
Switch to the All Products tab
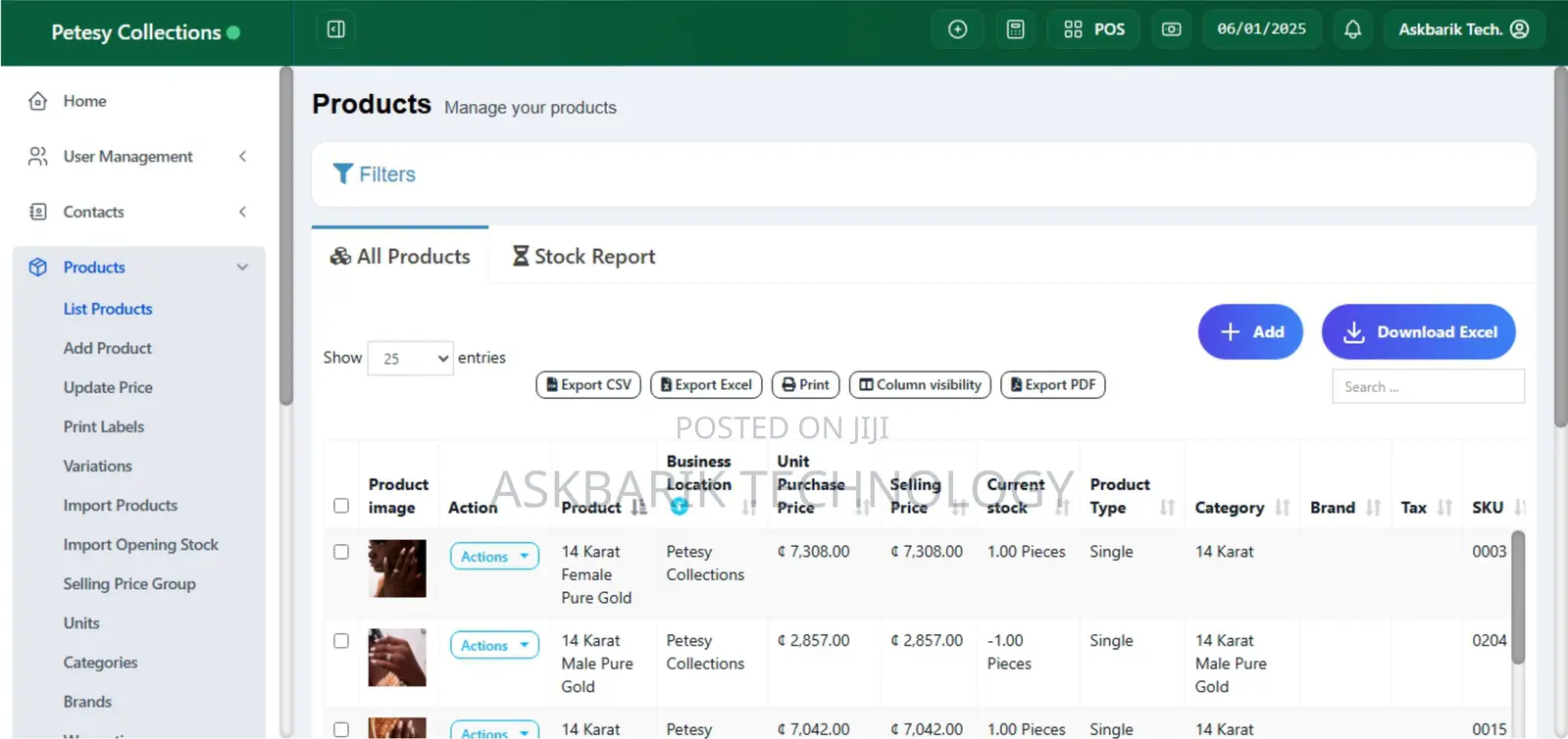[400, 257]
